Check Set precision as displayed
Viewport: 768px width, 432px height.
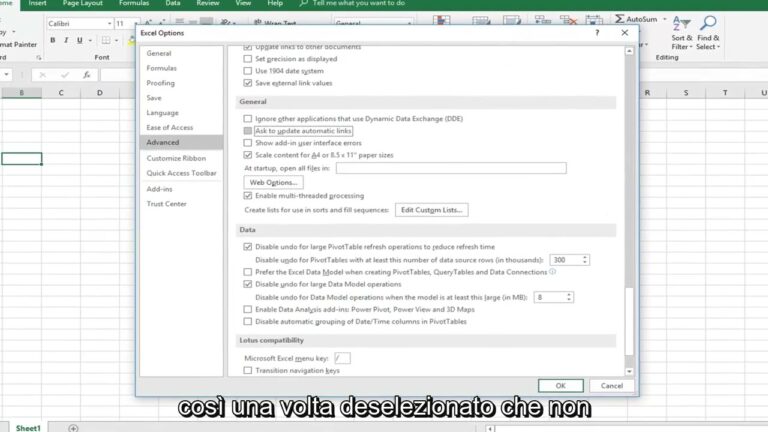[x=248, y=59]
